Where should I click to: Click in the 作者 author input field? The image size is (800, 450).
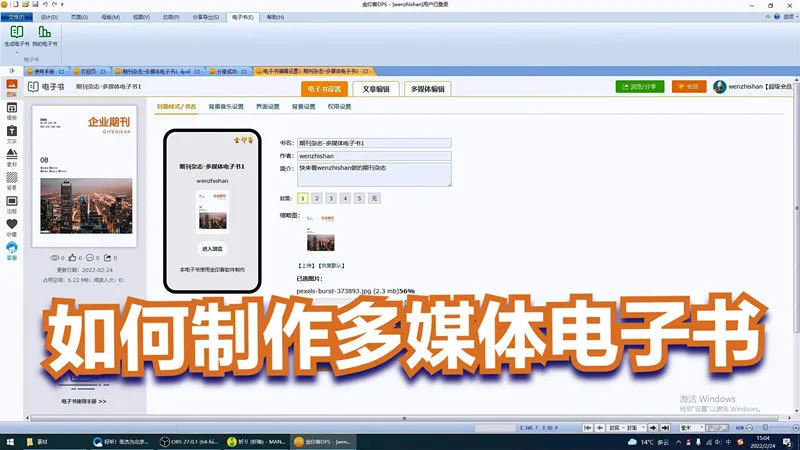click(x=374, y=156)
